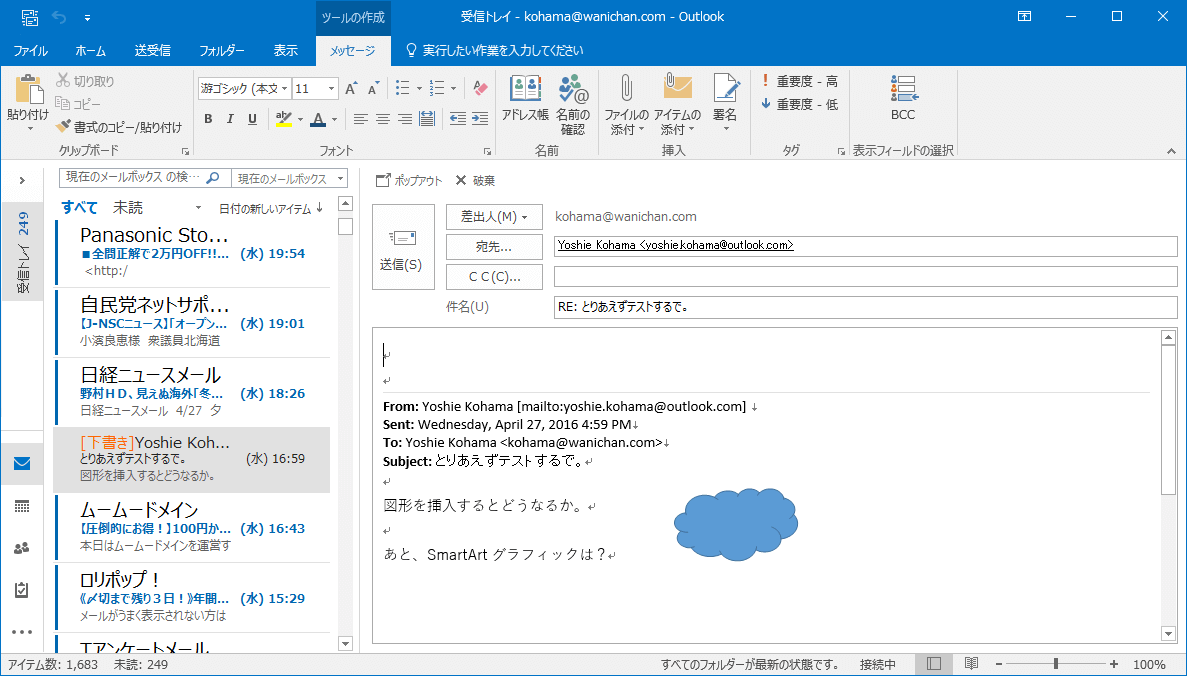Discard the draft reply (破棄)
This screenshot has height=676, width=1187.
[475, 180]
